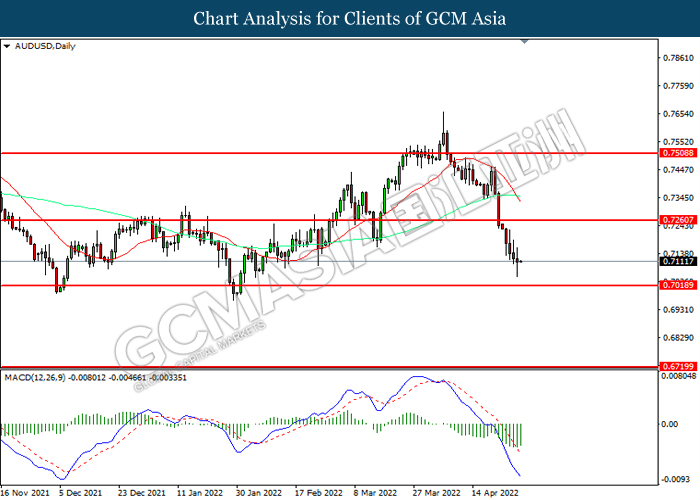Click the 14 Apr 2022 date label
The height and width of the screenshot is (500, 700).
[x=495, y=493]
